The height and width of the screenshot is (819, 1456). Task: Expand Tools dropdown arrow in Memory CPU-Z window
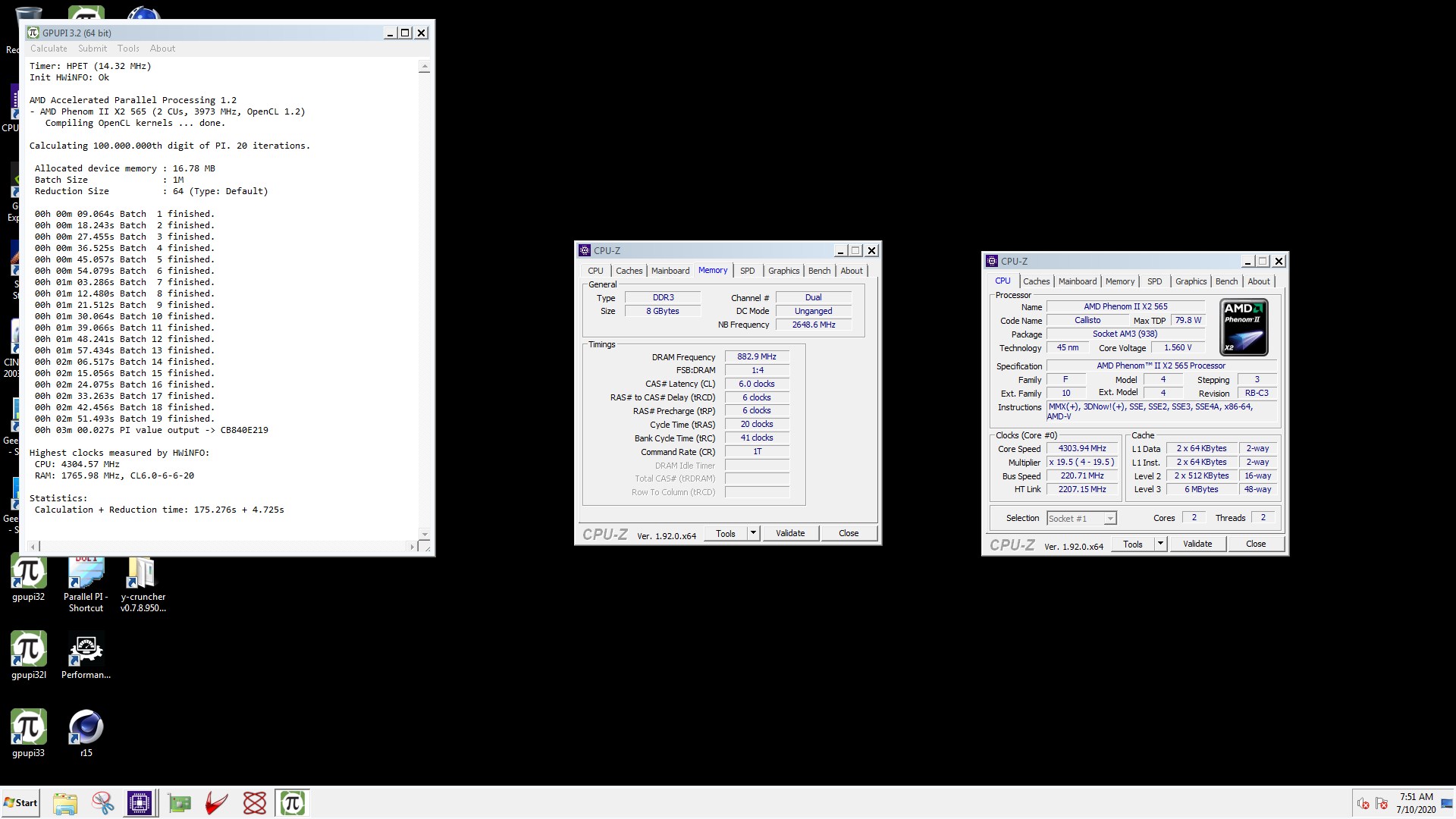[753, 533]
